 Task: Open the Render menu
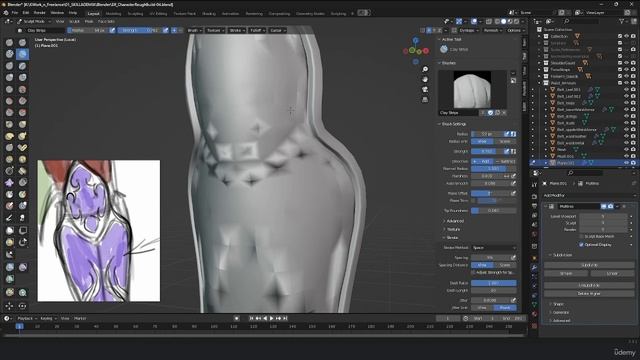click(x=39, y=13)
